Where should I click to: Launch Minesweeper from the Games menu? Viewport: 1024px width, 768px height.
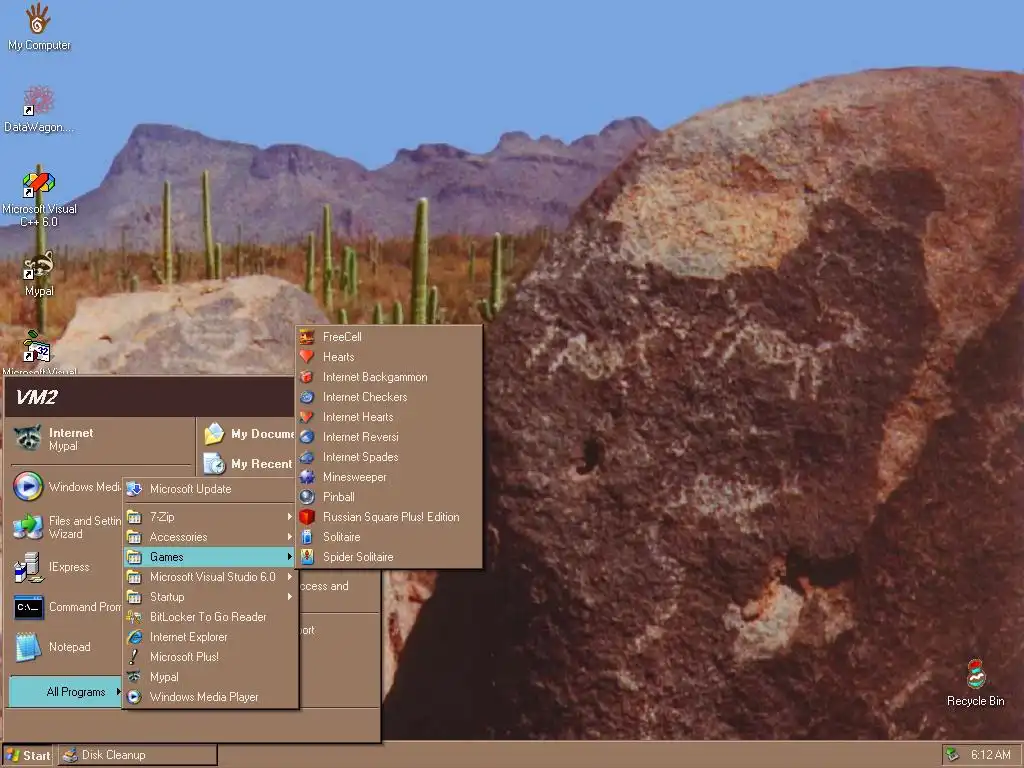tap(389, 477)
